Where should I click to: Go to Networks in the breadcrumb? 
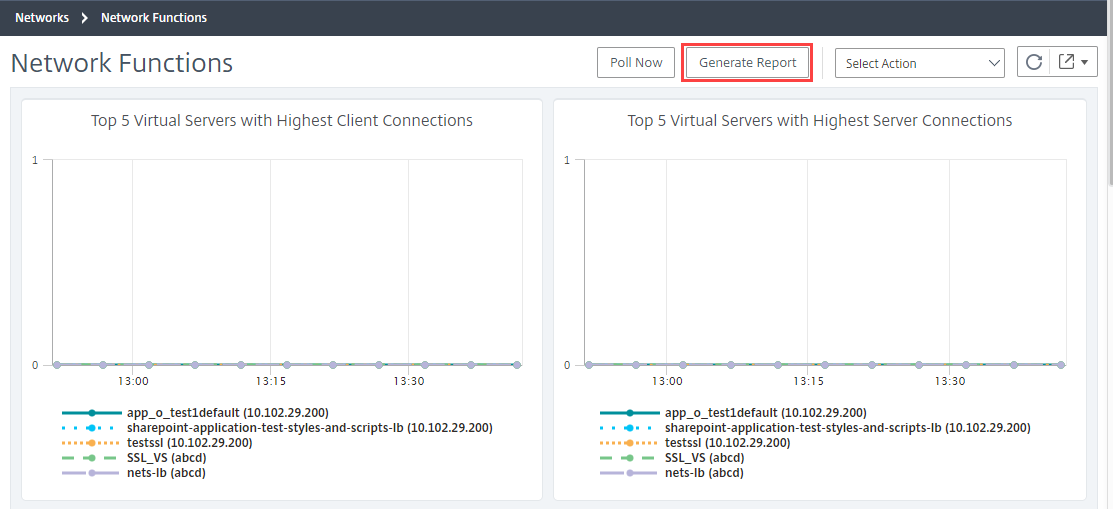click(x=42, y=18)
